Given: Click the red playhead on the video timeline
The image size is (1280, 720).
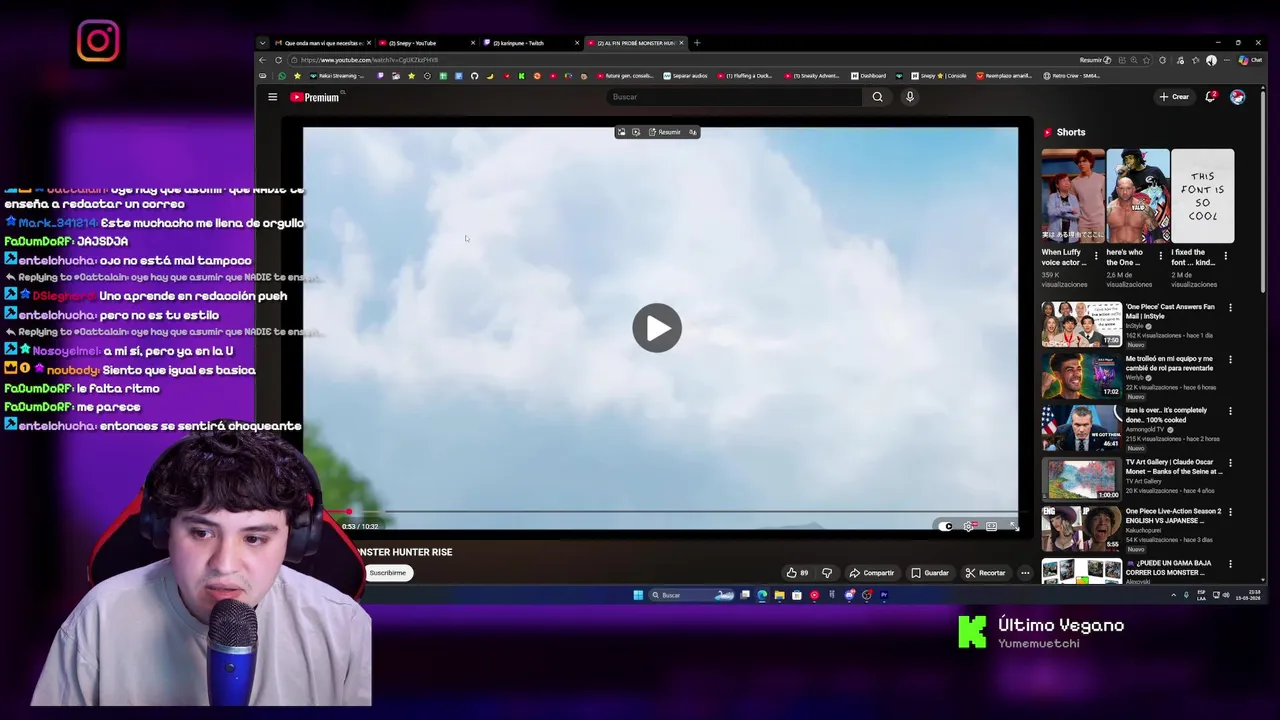Looking at the screenshot, I should click(x=349, y=512).
